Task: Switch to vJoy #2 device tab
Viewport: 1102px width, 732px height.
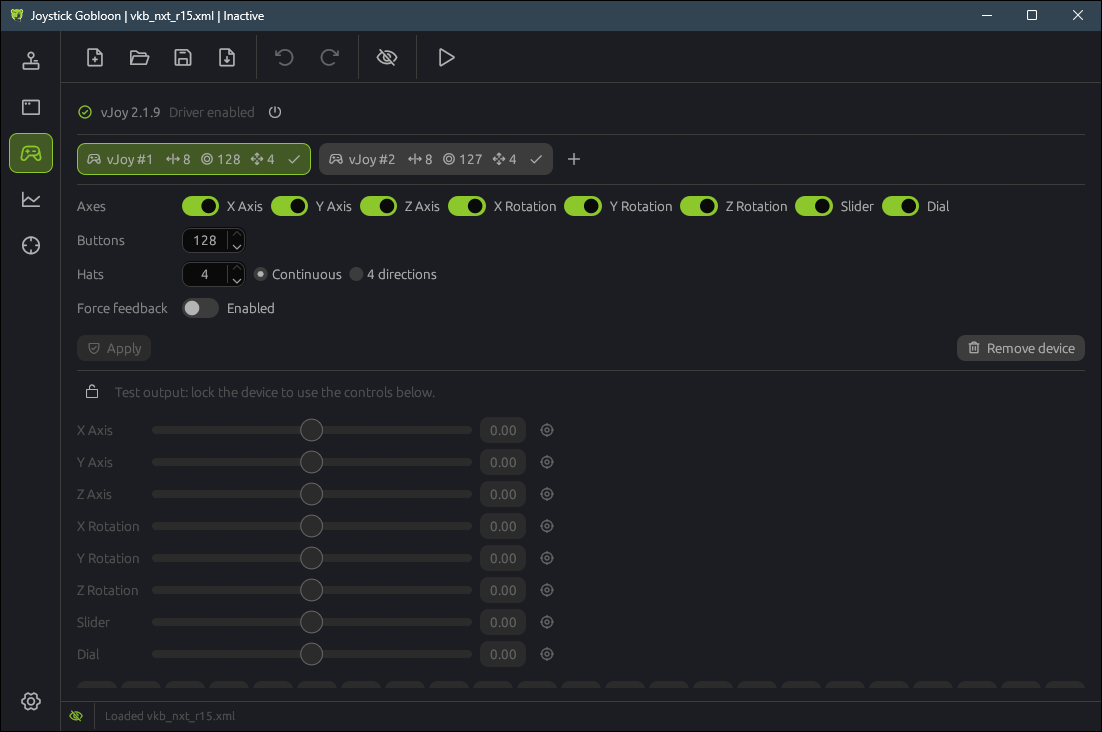Action: point(436,159)
